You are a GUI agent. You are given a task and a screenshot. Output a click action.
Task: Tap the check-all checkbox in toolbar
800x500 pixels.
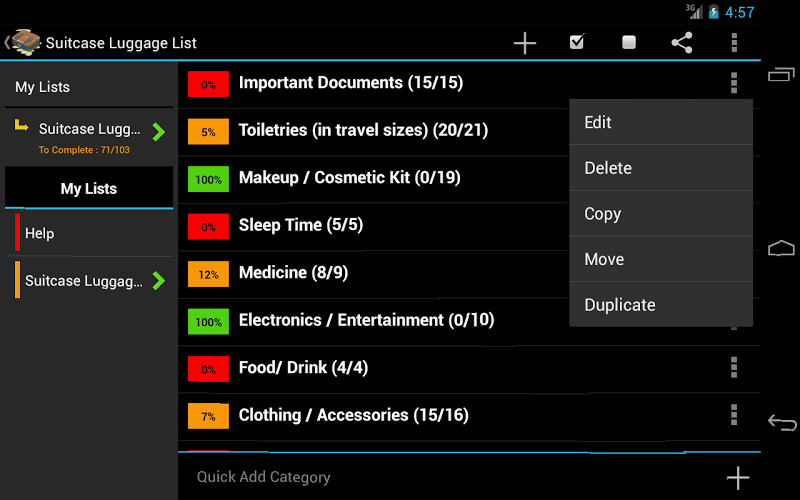click(577, 43)
